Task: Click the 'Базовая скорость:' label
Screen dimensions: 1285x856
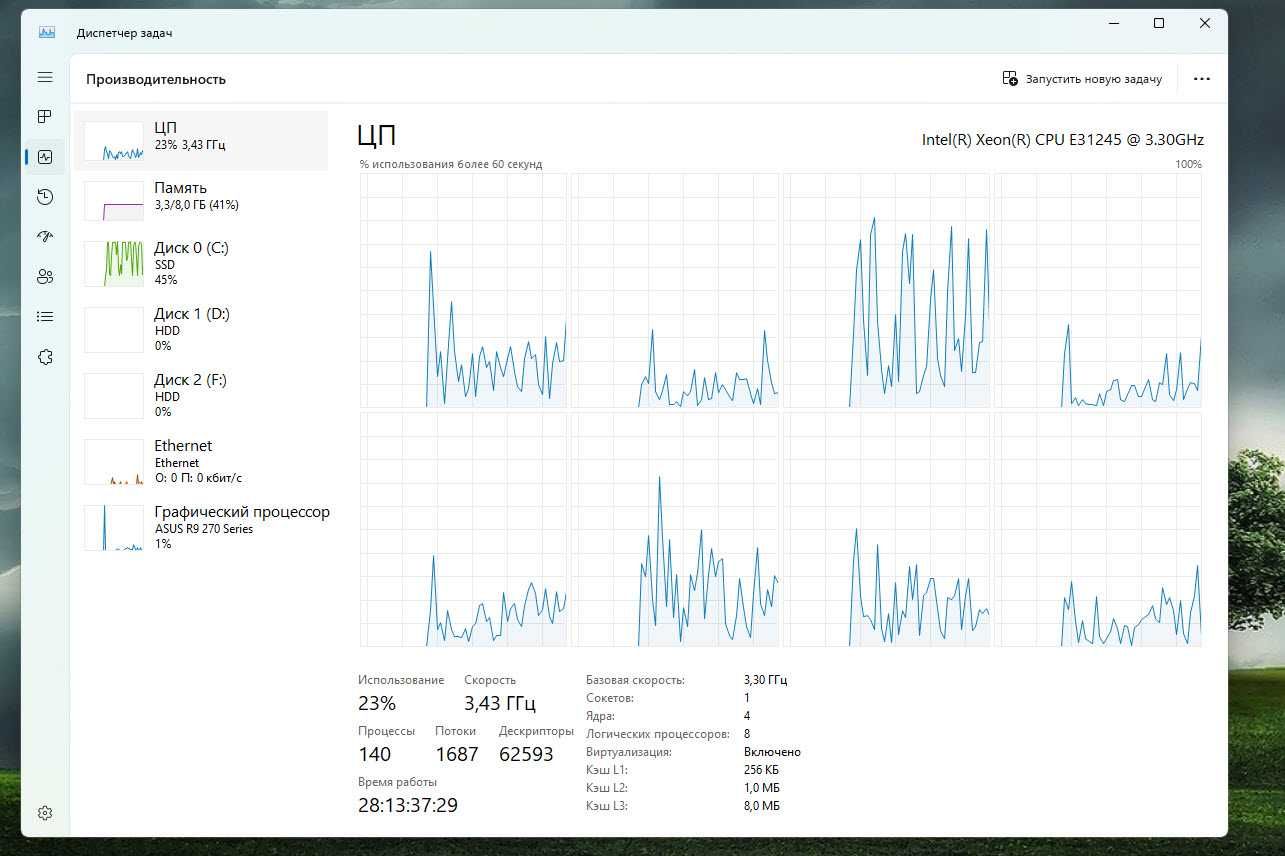Action: pos(635,680)
